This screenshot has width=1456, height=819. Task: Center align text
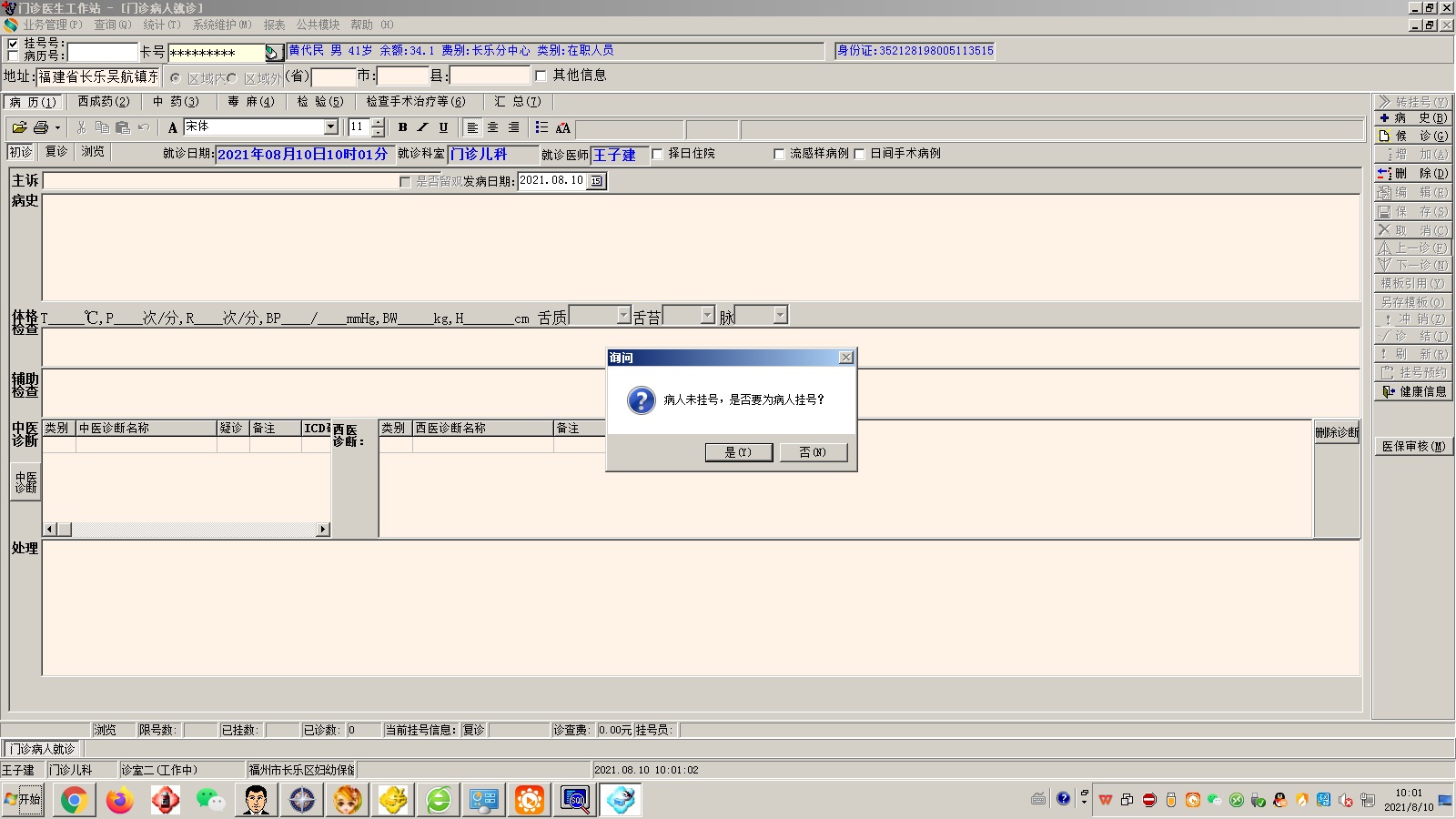click(x=493, y=127)
